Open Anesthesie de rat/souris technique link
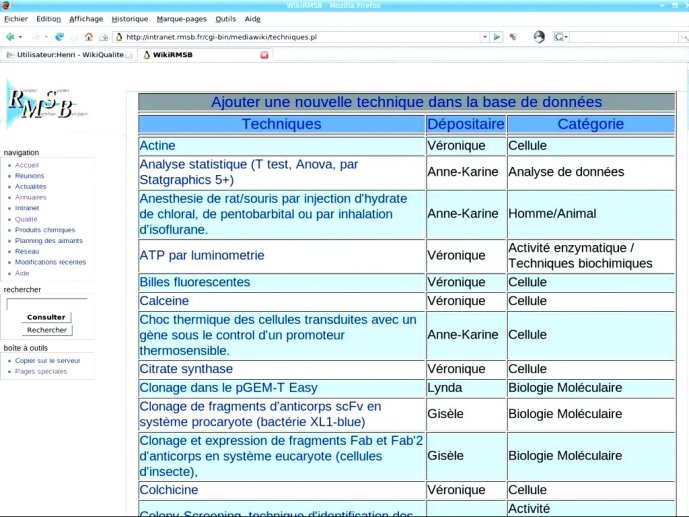This screenshot has width=689, height=517. click(273, 214)
